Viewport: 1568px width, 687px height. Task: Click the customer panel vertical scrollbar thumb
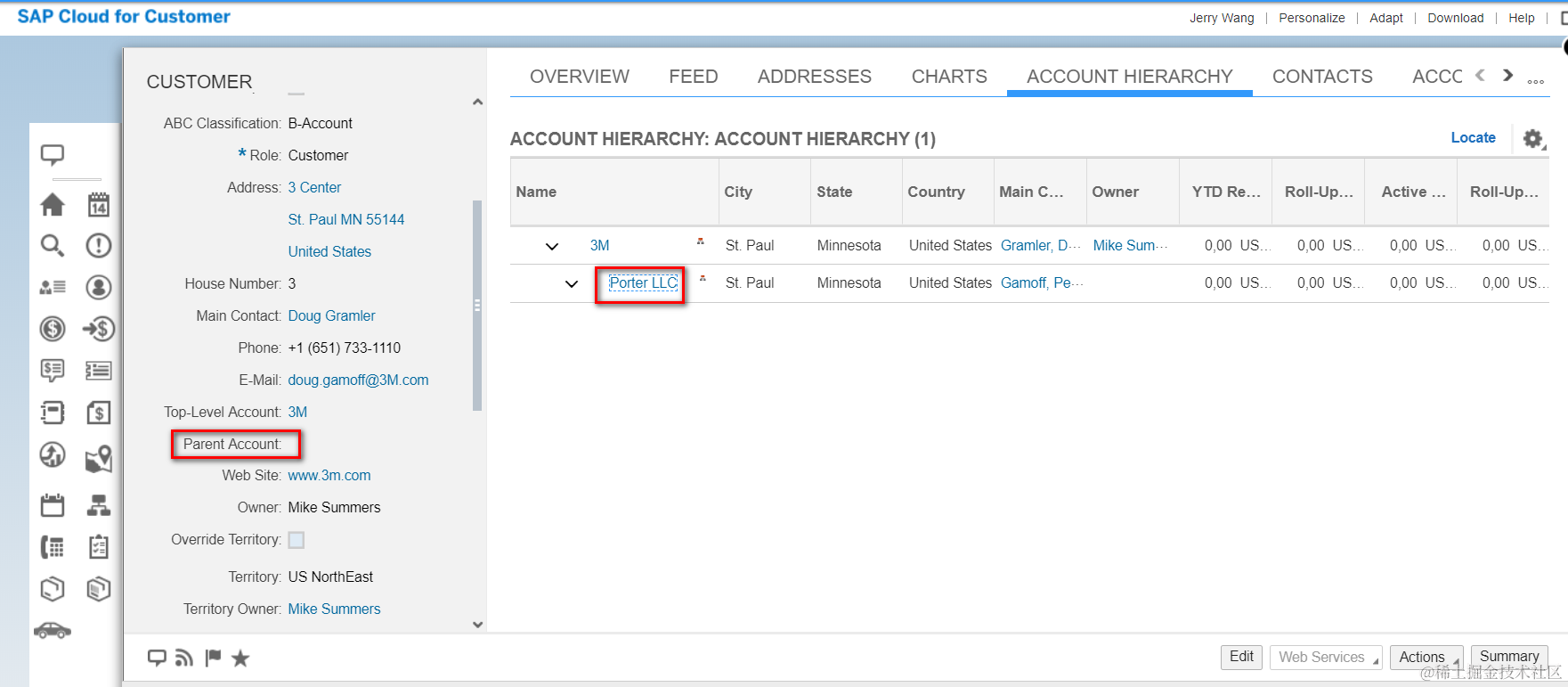477,306
